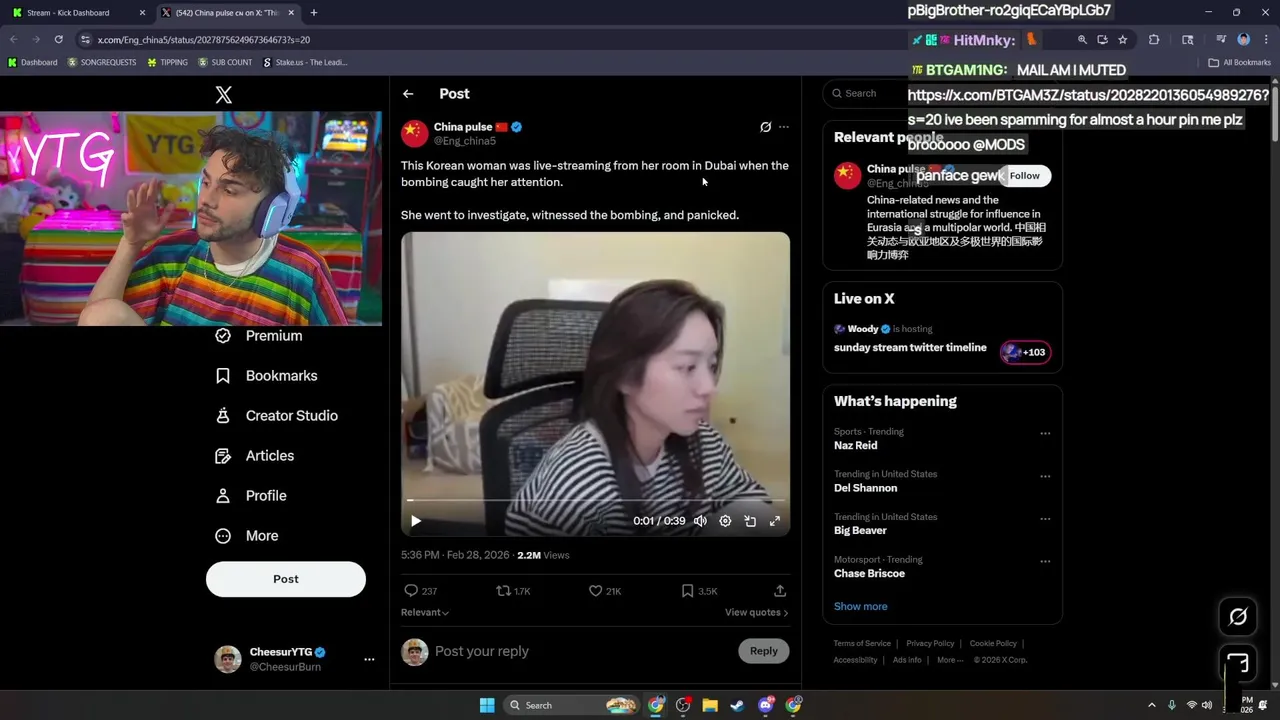Viewport: 1280px width, 720px height.
Task: Open File Explorer from the taskbar
Action: click(x=710, y=705)
